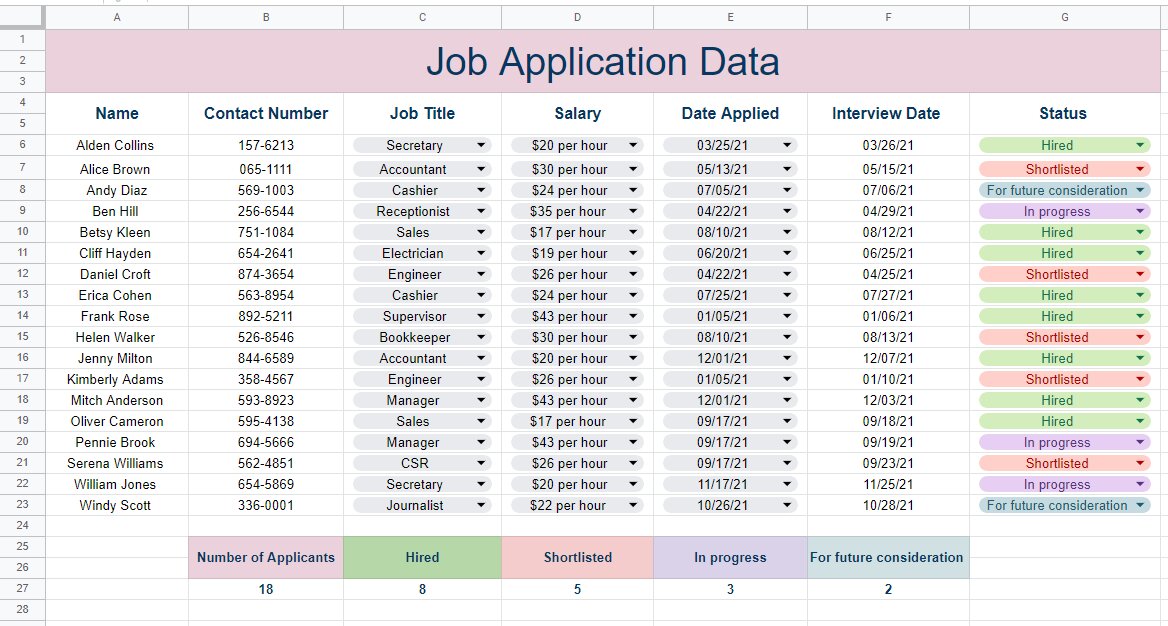The image size is (1168, 626).
Task: Select the Serena Williams name cell
Action: tap(117, 463)
